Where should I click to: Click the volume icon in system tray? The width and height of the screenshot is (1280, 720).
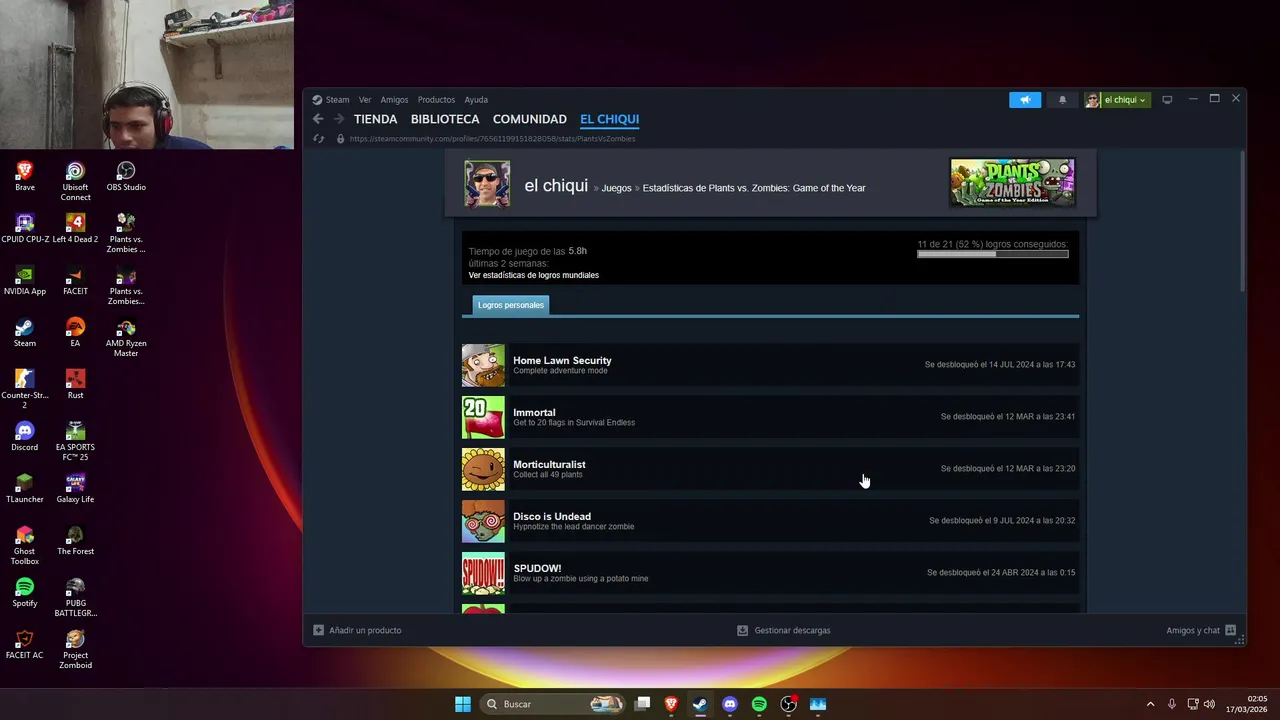point(1209,704)
